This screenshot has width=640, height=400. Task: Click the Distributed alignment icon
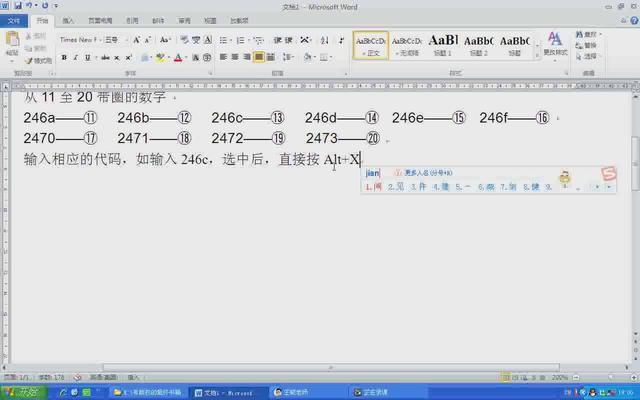[x=271, y=57]
